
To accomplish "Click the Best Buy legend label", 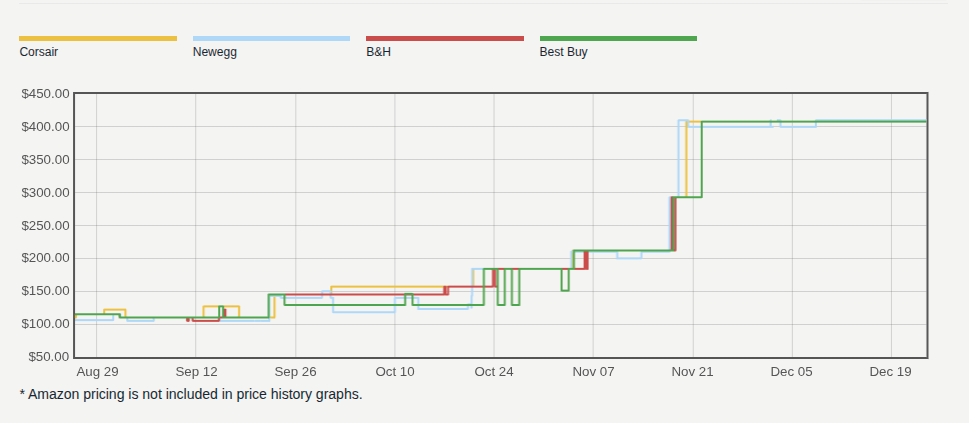I will pos(563,52).
